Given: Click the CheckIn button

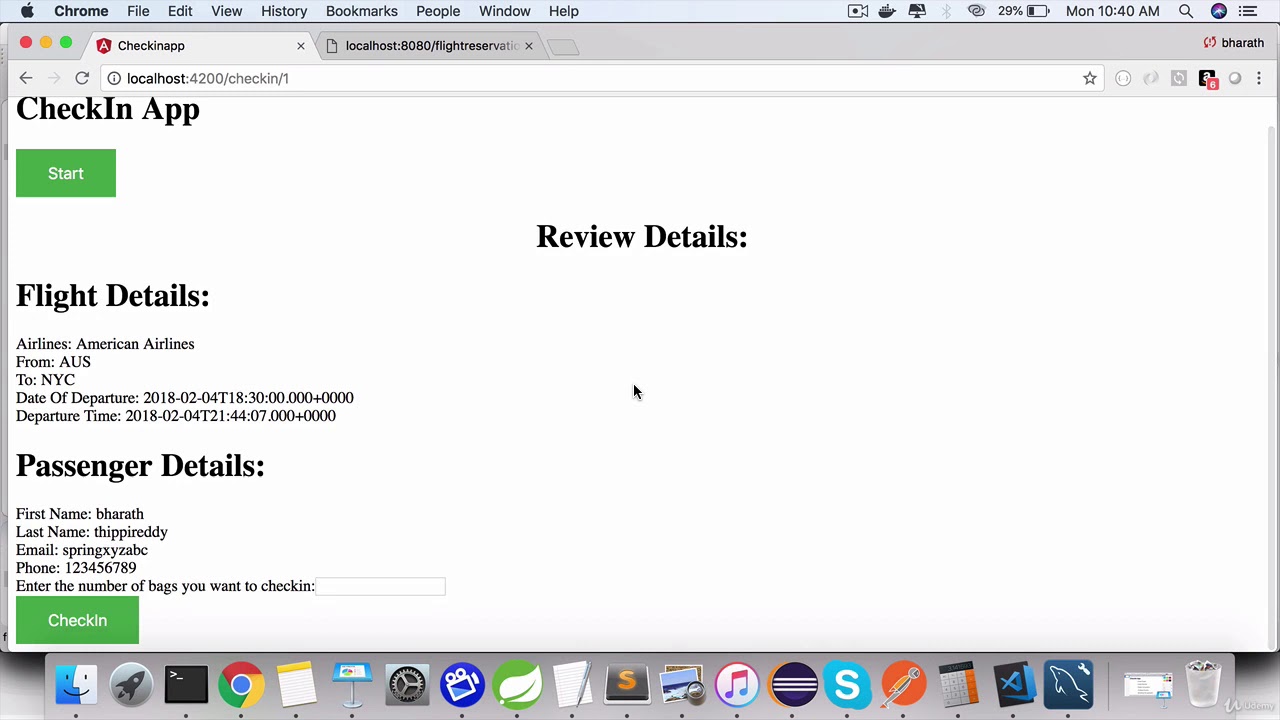Looking at the screenshot, I should click(77, 620).
